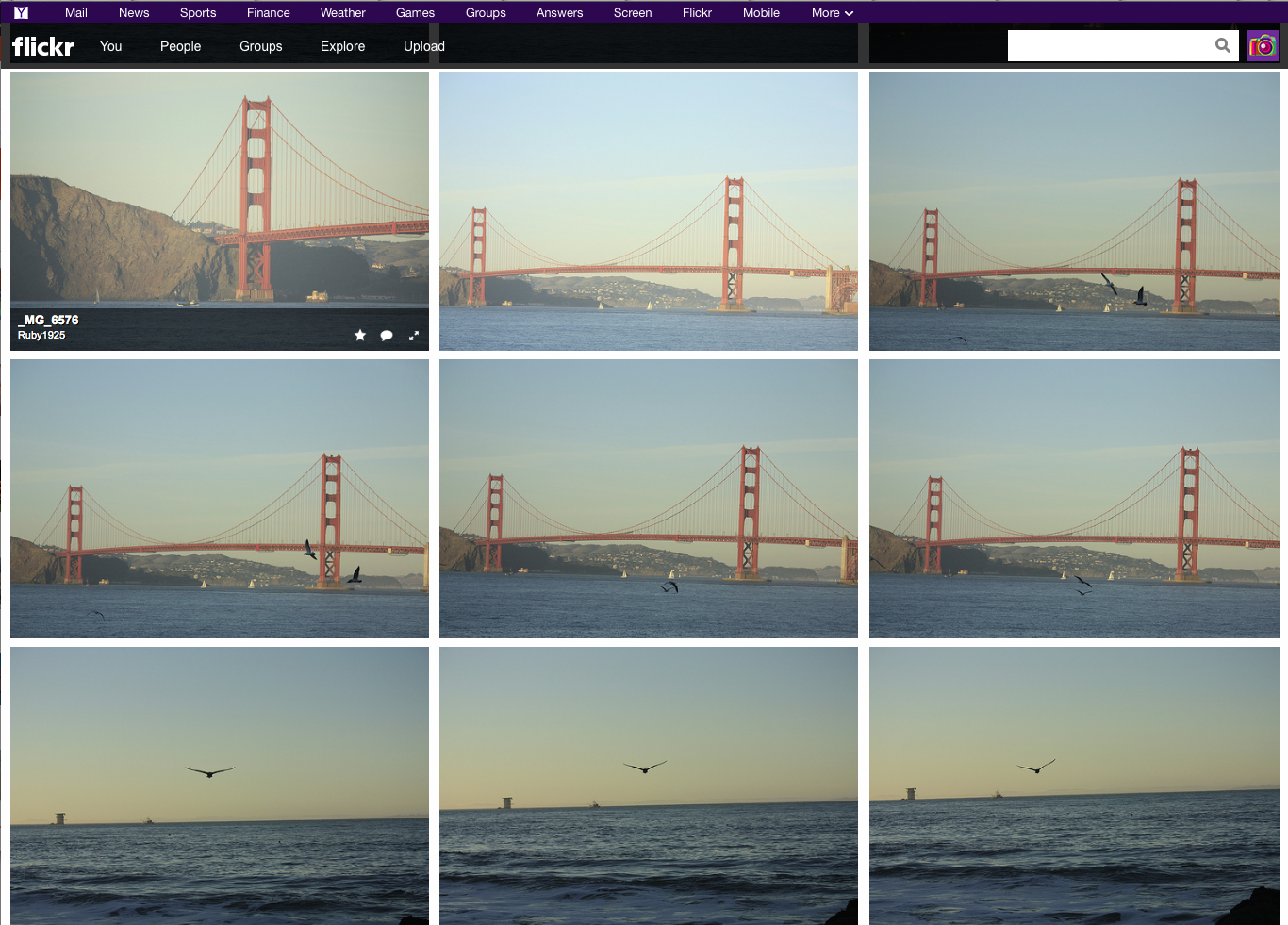1288x925 pixels.
Task: Open Groups in the Flickr navigation bar
Action: point(261,46)
